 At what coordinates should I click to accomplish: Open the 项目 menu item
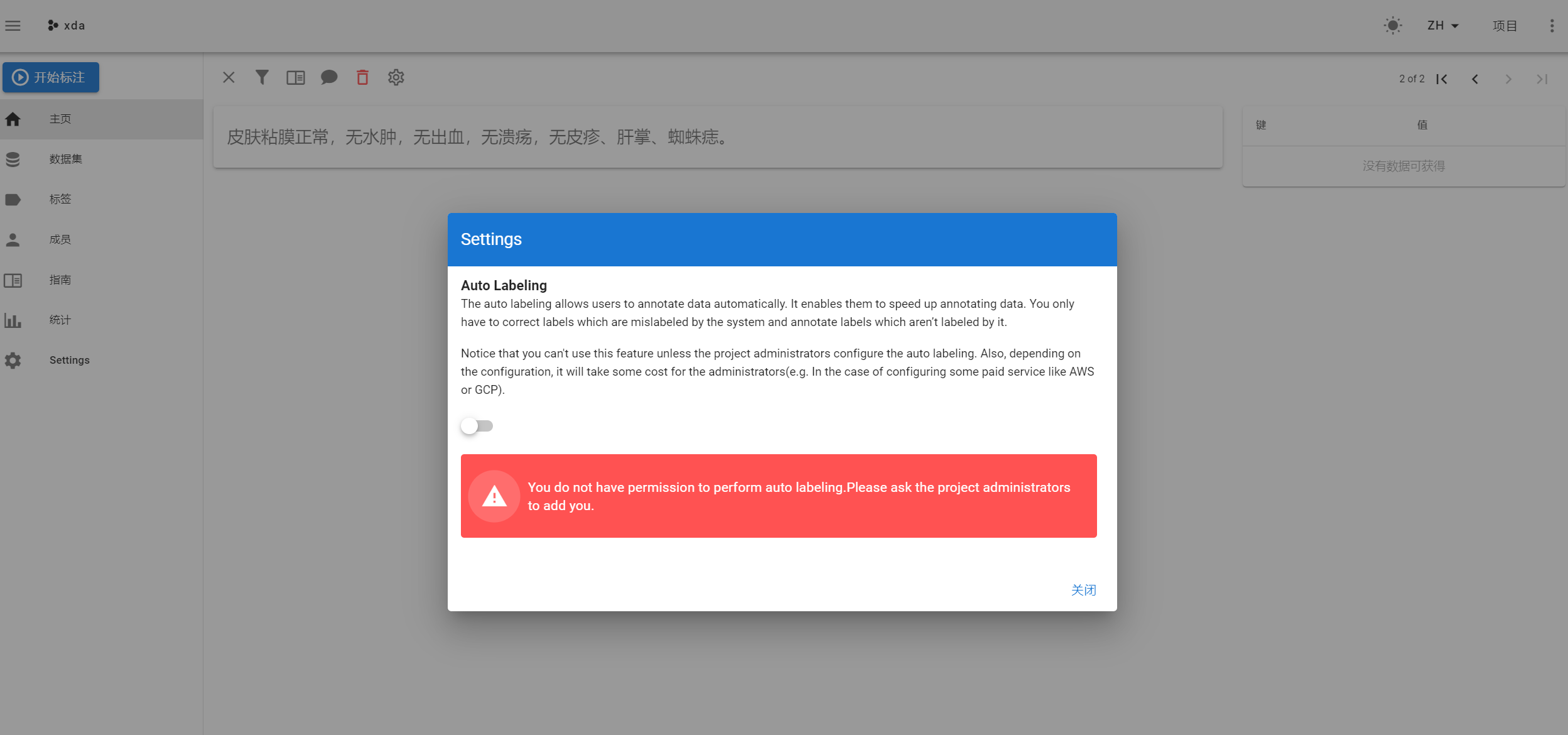[x=1504, y=25]
